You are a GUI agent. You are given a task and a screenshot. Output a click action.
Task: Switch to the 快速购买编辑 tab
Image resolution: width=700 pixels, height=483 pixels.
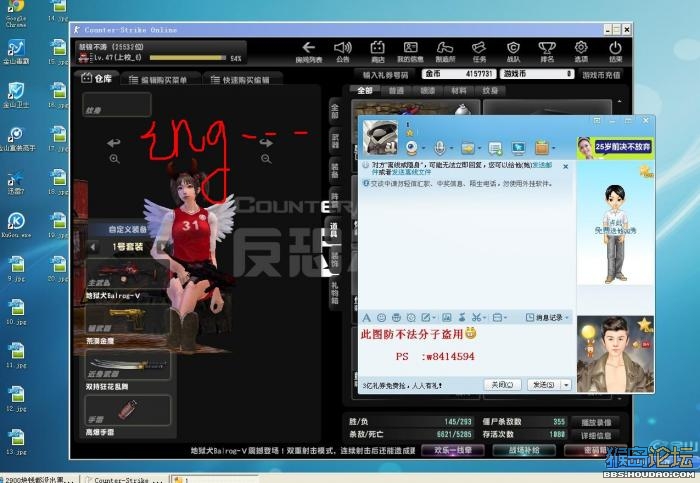[x=242, y=79]
